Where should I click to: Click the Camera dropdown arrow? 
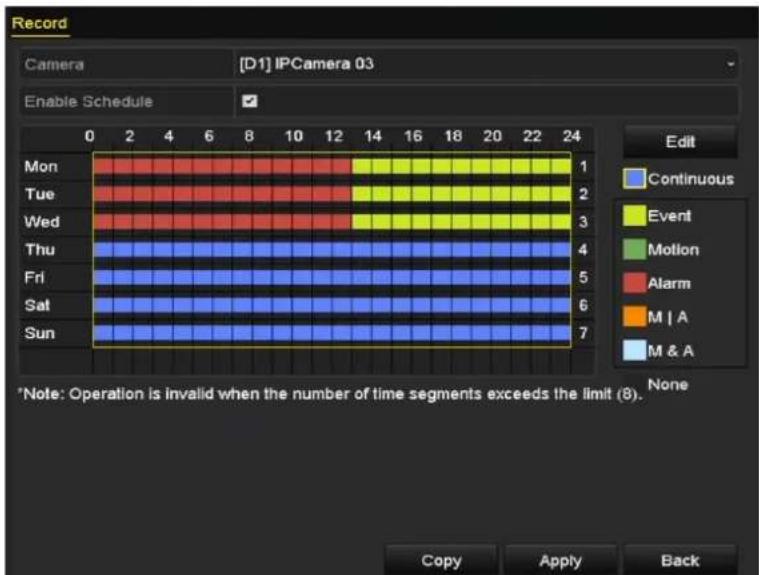730,64
